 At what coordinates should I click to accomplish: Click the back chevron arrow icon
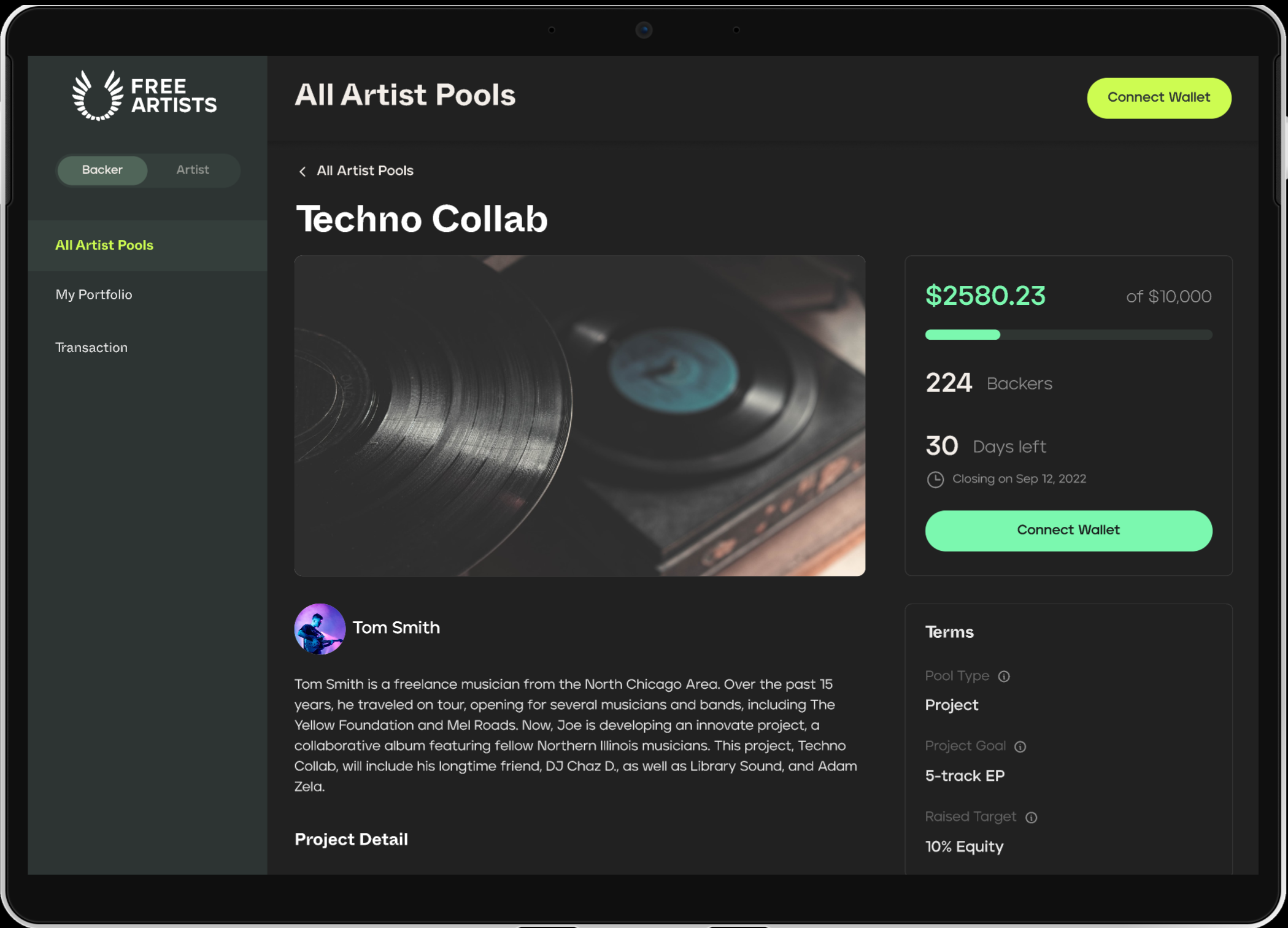point(303,172)
